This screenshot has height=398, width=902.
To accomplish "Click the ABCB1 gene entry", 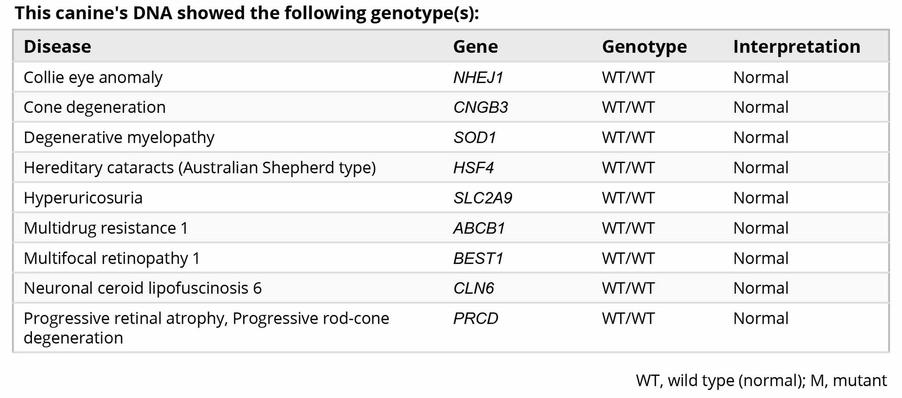I will pyautogui.click(x=479, y=228).
